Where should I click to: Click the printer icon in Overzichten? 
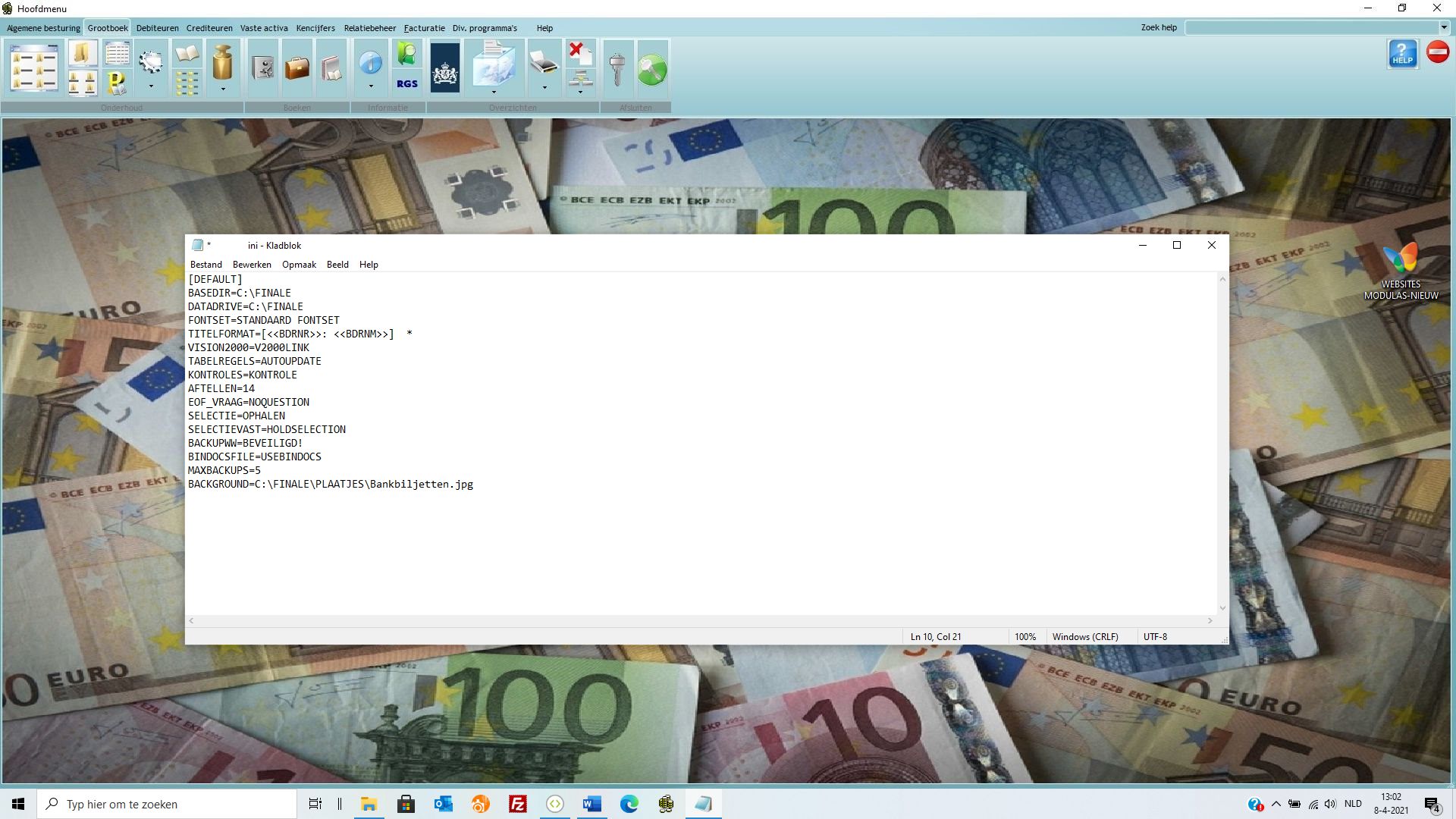(544, 63)
